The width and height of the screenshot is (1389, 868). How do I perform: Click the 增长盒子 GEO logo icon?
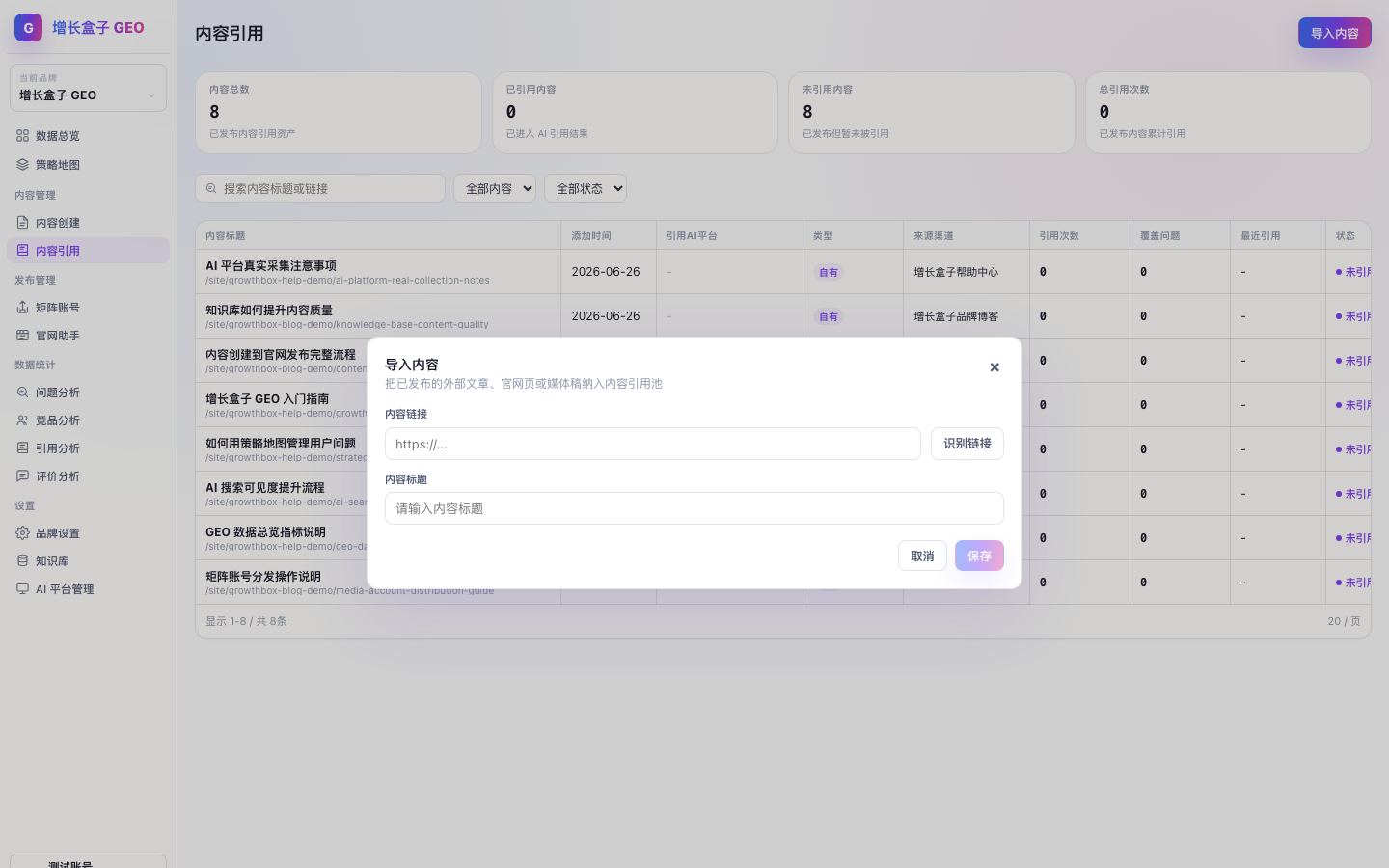tap(28, 28)
